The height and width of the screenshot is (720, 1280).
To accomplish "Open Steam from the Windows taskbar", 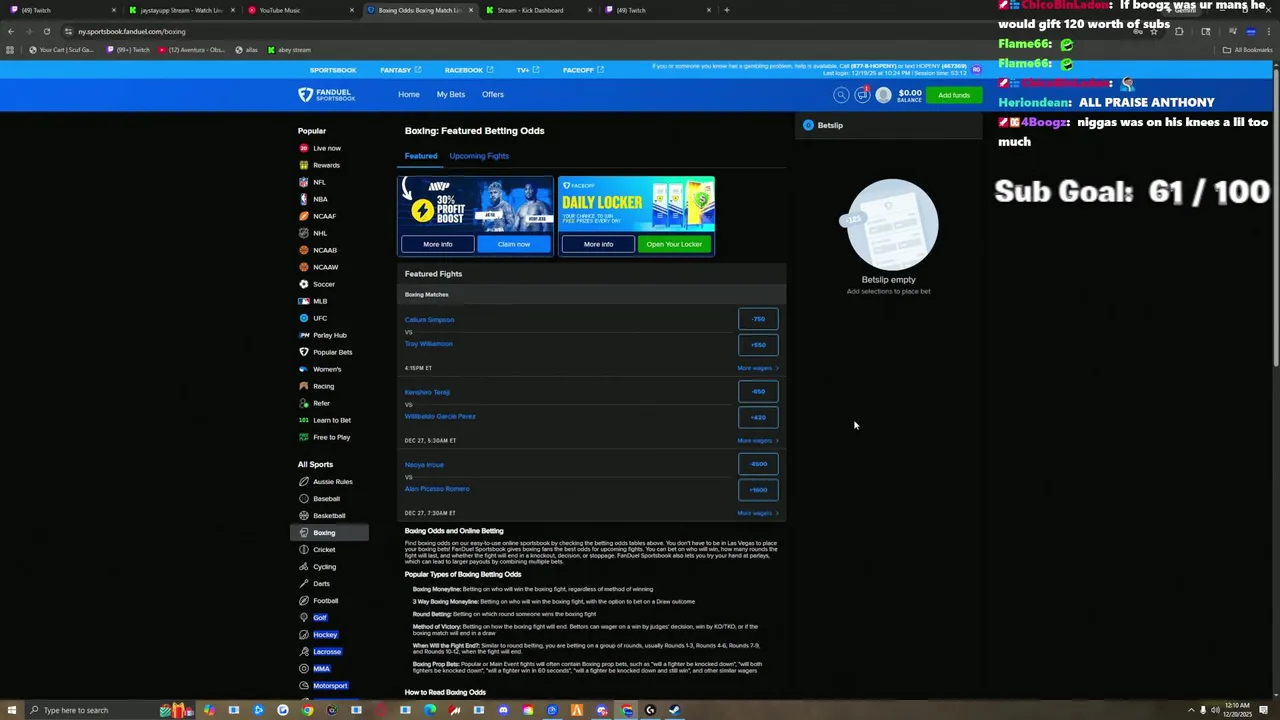I will [674, 710].
